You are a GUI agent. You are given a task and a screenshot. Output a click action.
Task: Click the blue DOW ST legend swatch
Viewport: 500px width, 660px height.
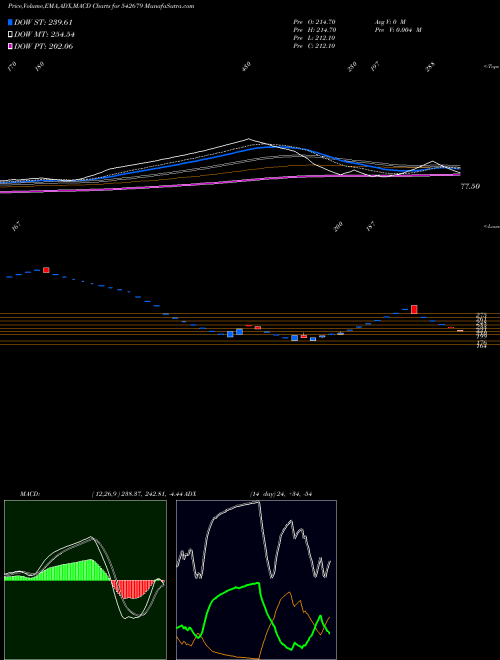click(10, 22)
